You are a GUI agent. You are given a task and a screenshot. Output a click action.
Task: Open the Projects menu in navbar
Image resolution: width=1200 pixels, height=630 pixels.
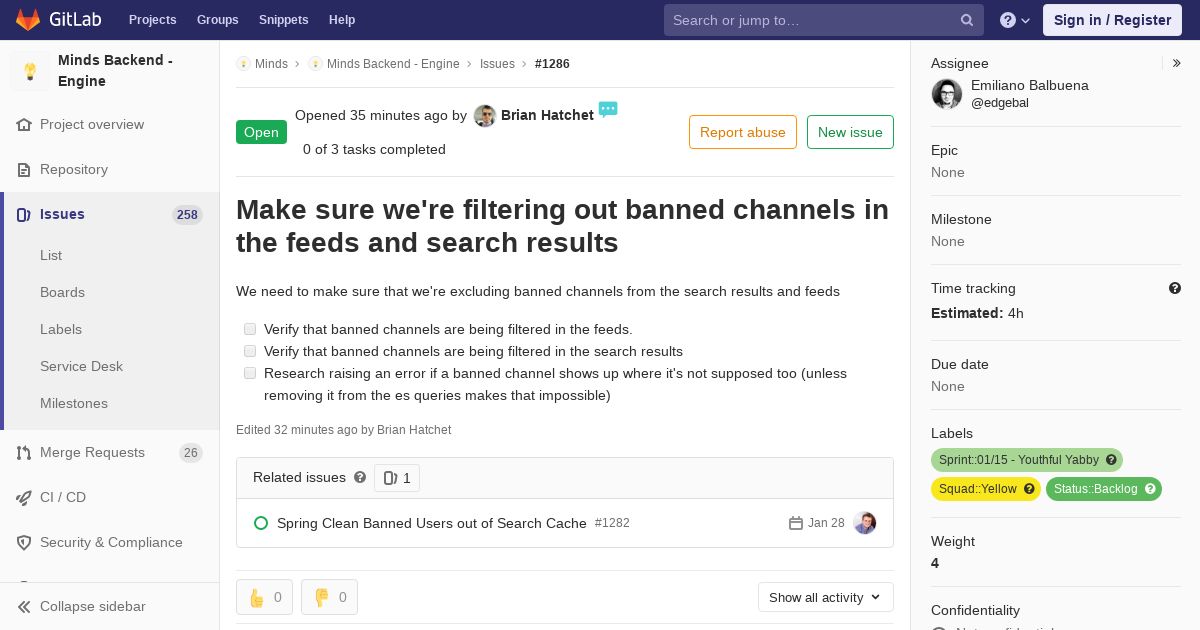152,20
